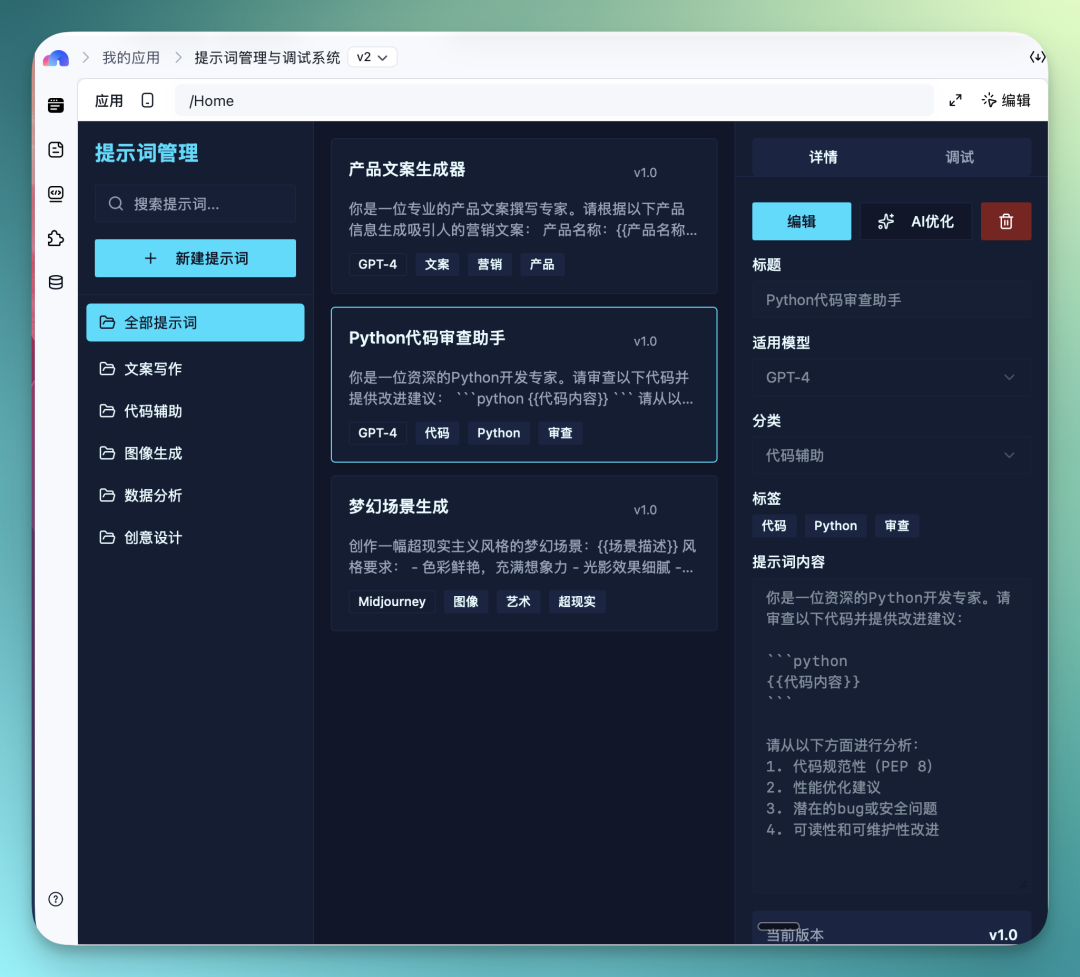Open the help question mark icon
The image size is (1080, 977).
point(56,899)
